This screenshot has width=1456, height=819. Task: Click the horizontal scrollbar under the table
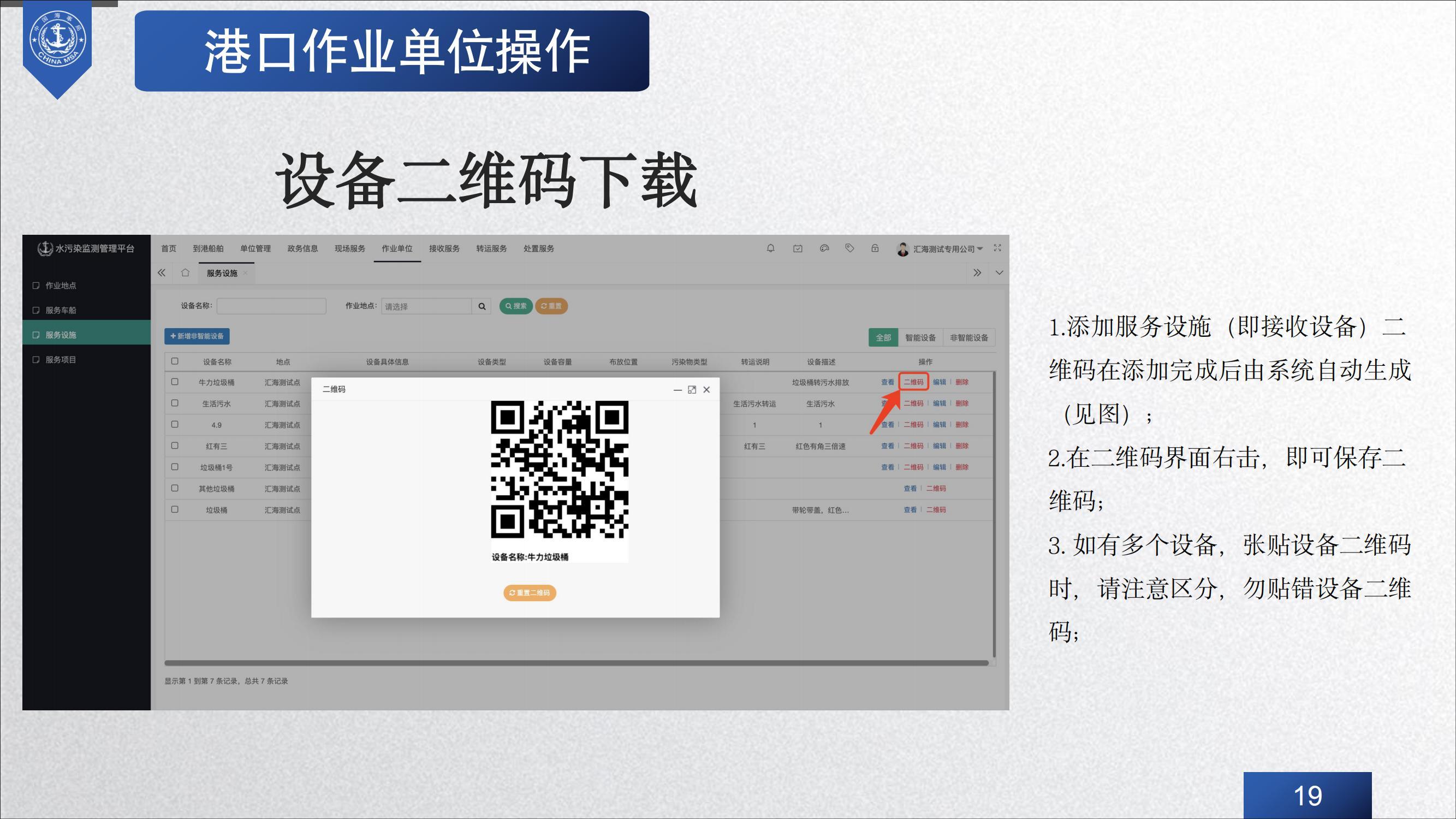577,663
